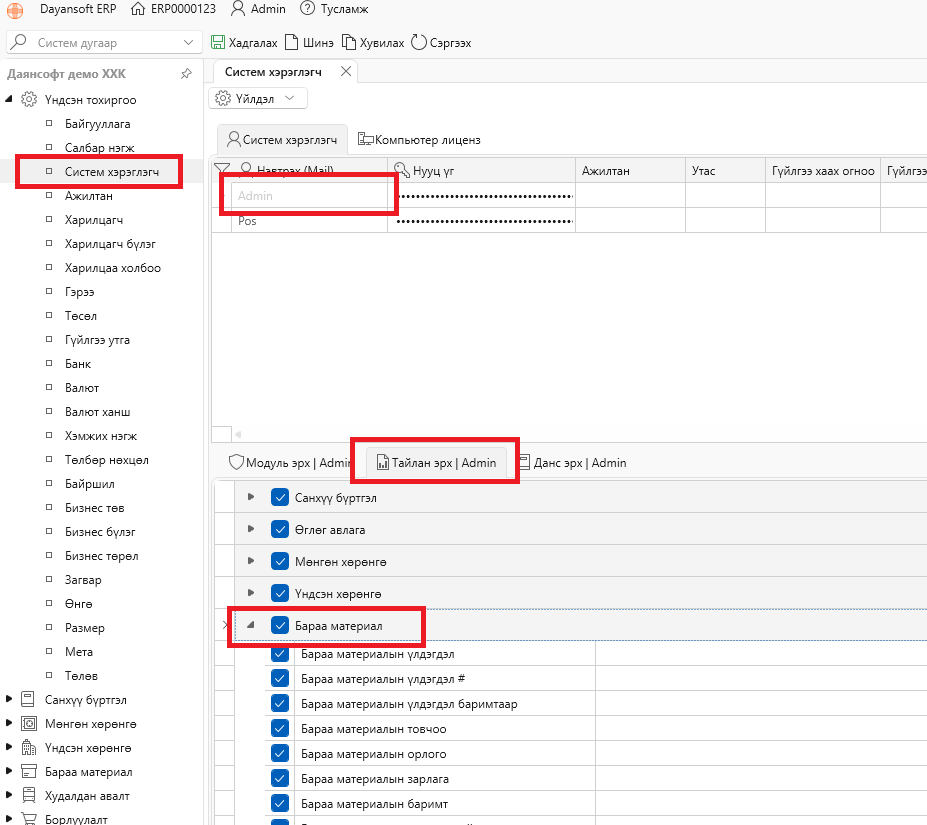Click the Ажилтан column header in grid
The width and height of the screenshot is (927, 825).
click(x=630, y=170)
